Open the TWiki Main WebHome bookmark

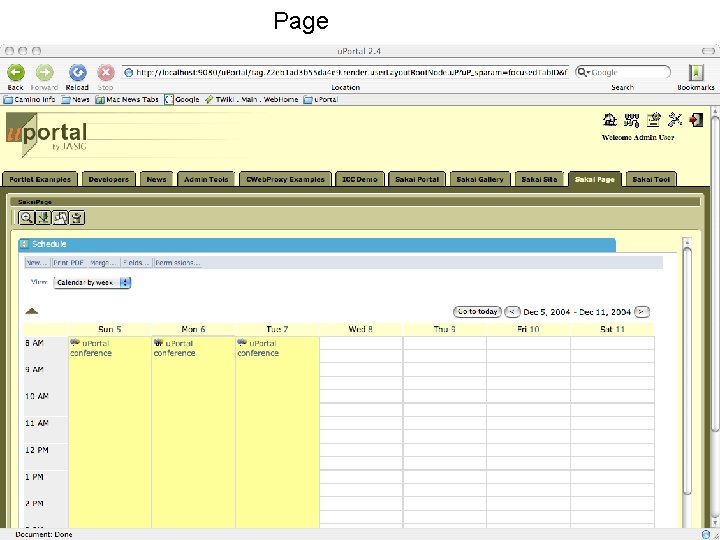tap(252, 99)
